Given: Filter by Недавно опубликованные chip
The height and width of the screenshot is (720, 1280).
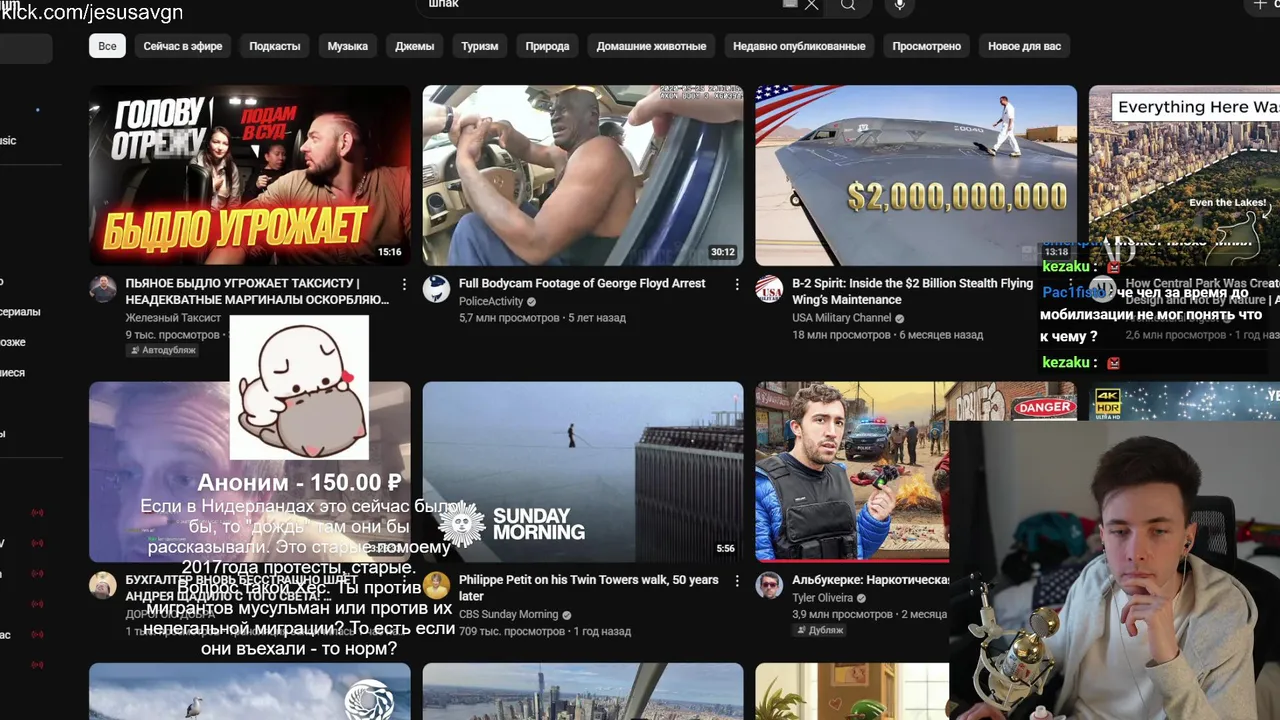Looking at the screenshot, I should pyautogui.click(x=799, y=46).
